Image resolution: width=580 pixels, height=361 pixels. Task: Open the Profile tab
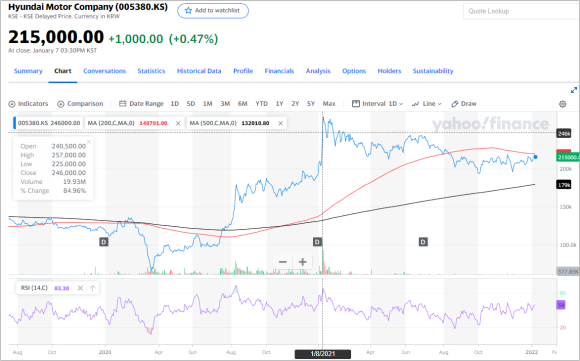(x=243, y=71)
